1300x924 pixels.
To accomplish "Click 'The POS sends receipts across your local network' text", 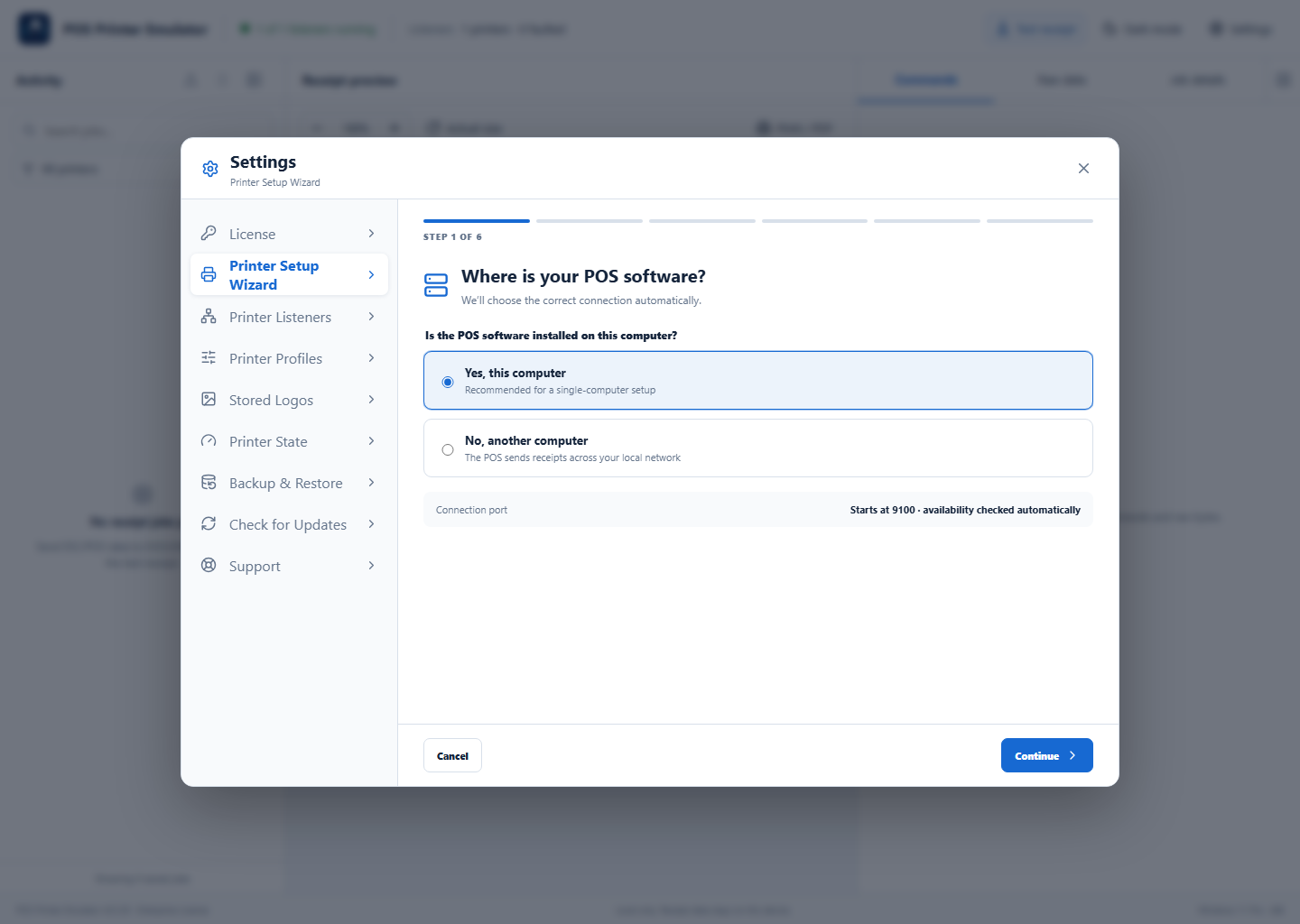I will (x=572, y=457).
